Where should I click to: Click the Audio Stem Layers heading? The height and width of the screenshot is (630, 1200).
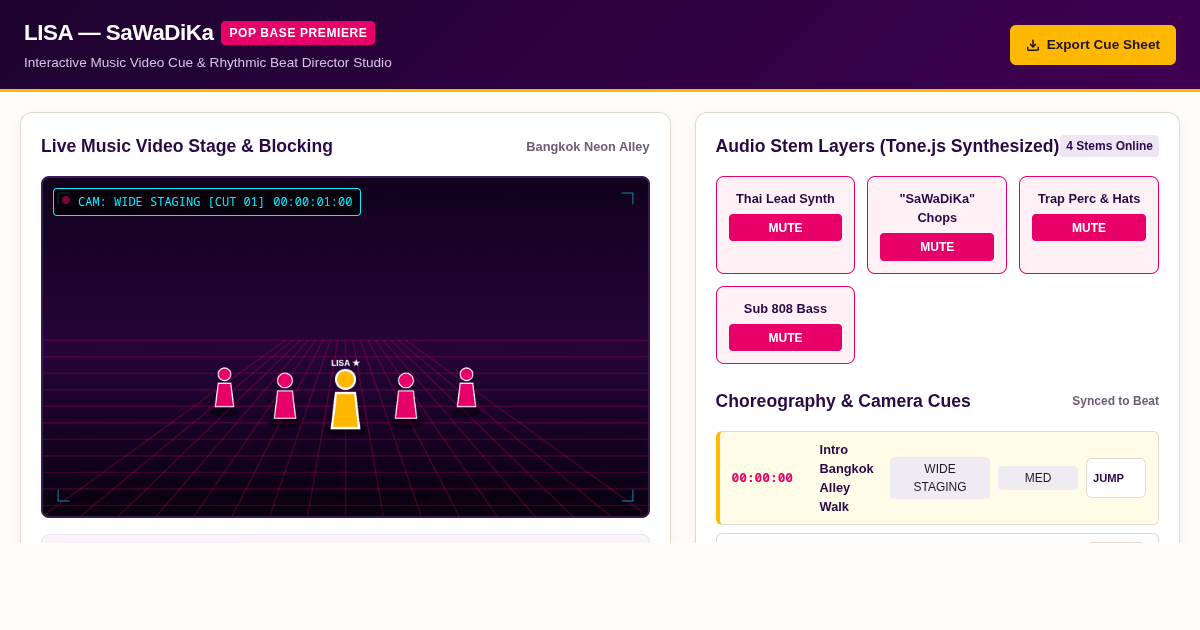887,146
